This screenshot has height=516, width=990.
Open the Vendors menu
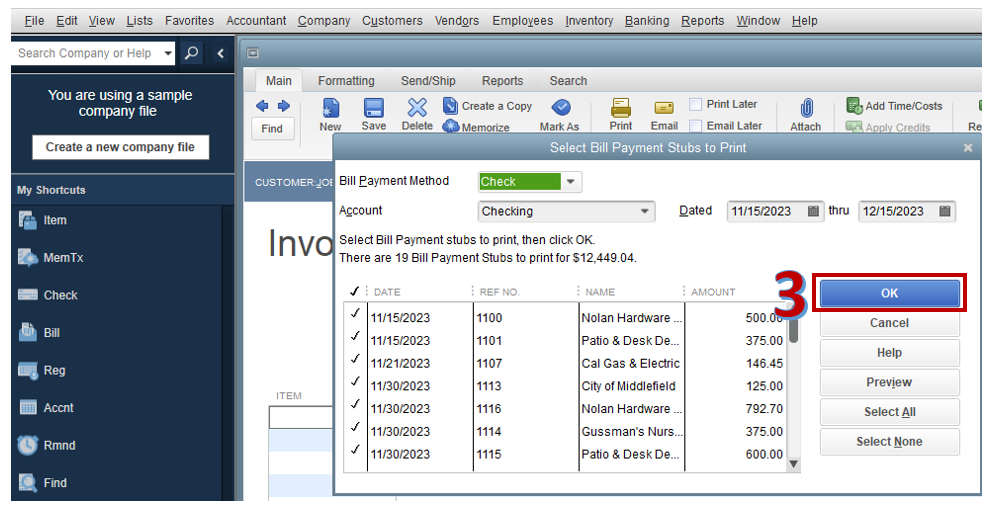pos(456,21)
